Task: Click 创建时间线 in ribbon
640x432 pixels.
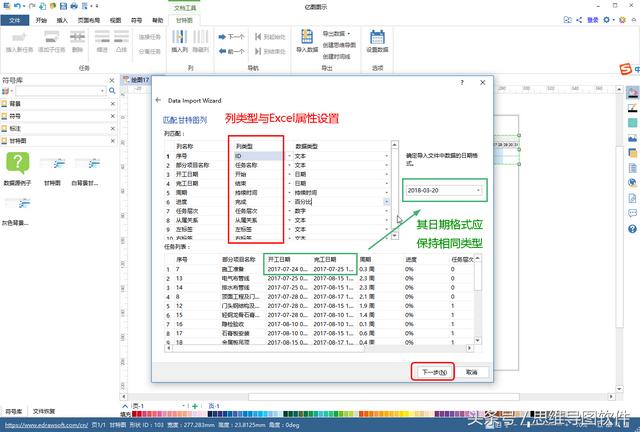Action: tap(336, 56)
